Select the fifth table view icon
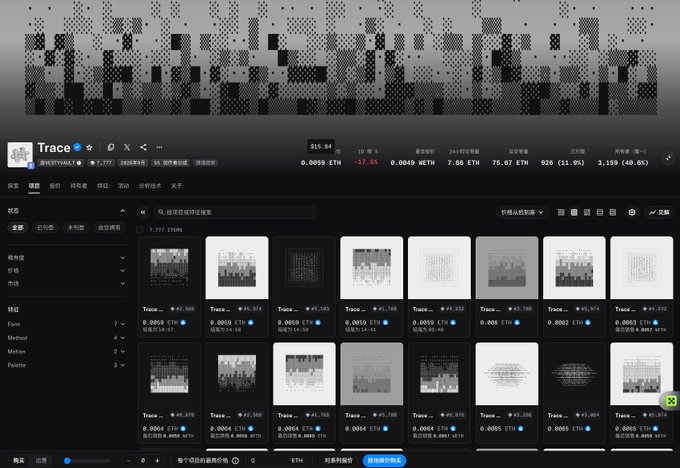 [613, 212]
